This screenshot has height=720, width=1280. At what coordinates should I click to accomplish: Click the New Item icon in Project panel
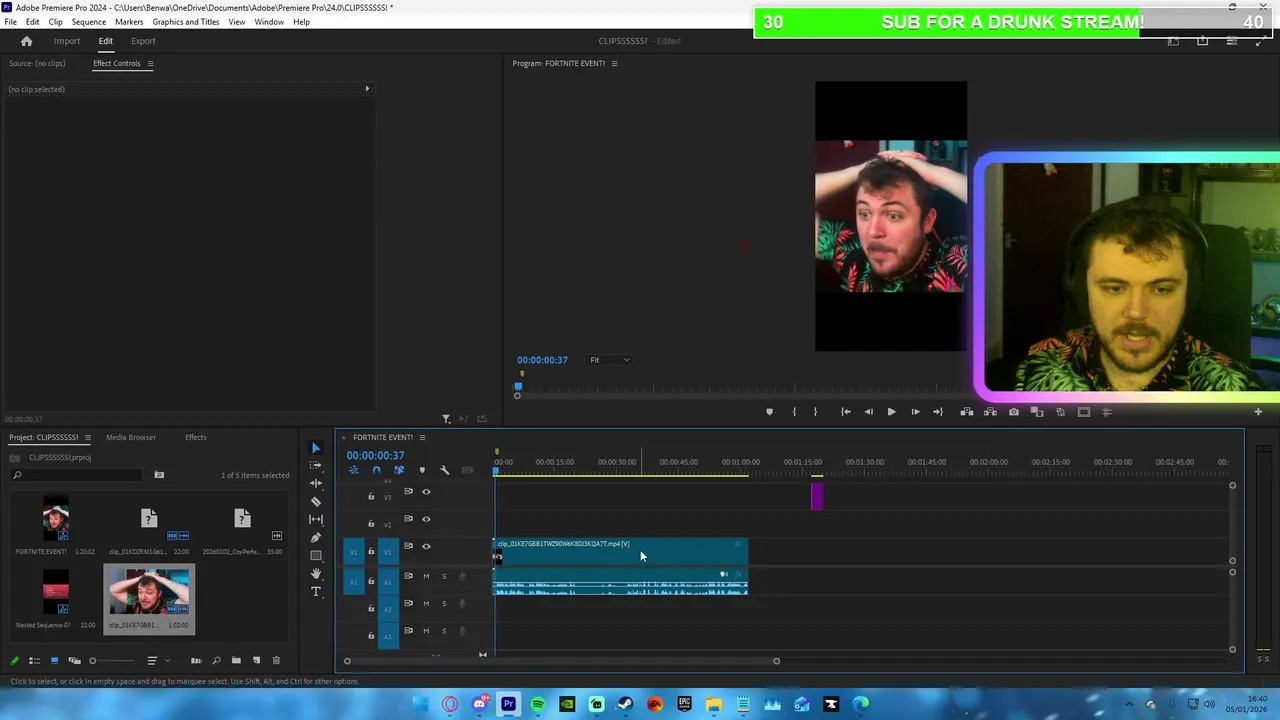(256, 660)
